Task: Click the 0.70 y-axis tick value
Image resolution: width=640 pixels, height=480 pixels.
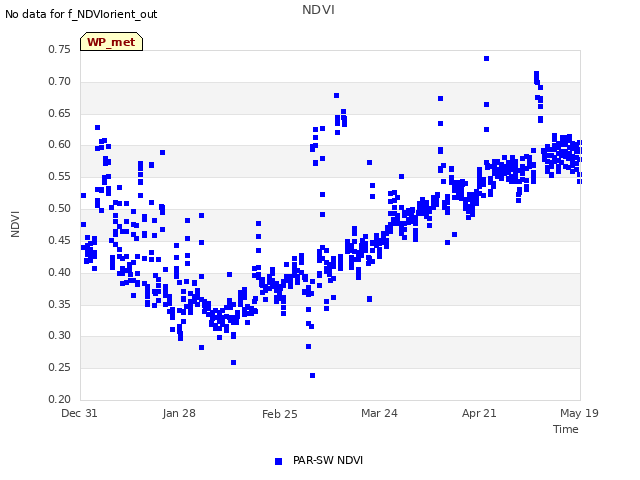Action: [x=60, y=81]
